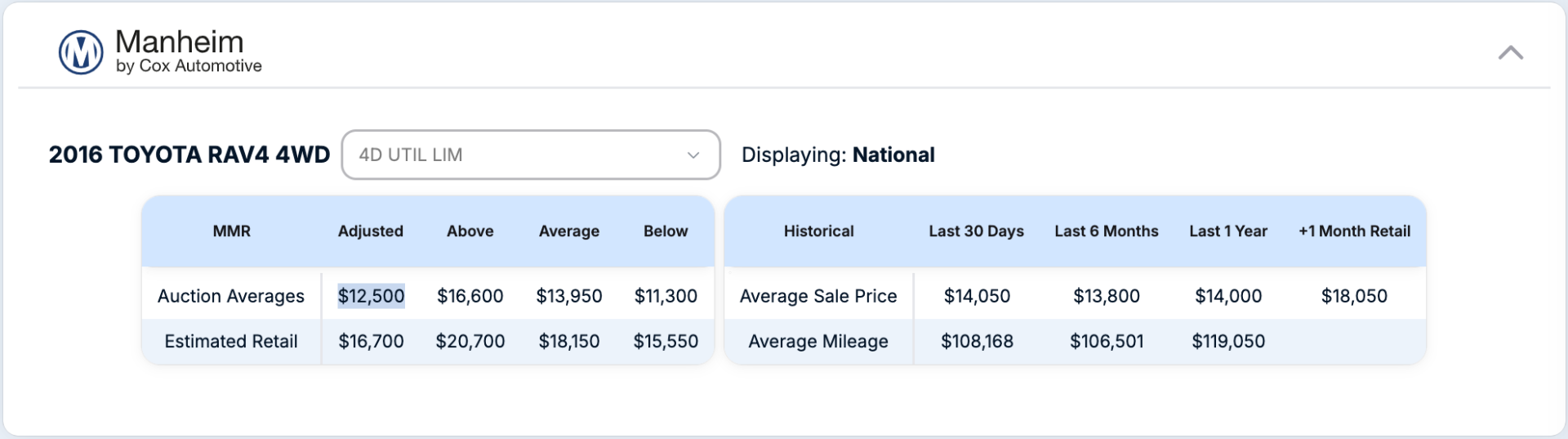
Task: Click 'by Cox Automotive' subtitle
Action: 189,66
